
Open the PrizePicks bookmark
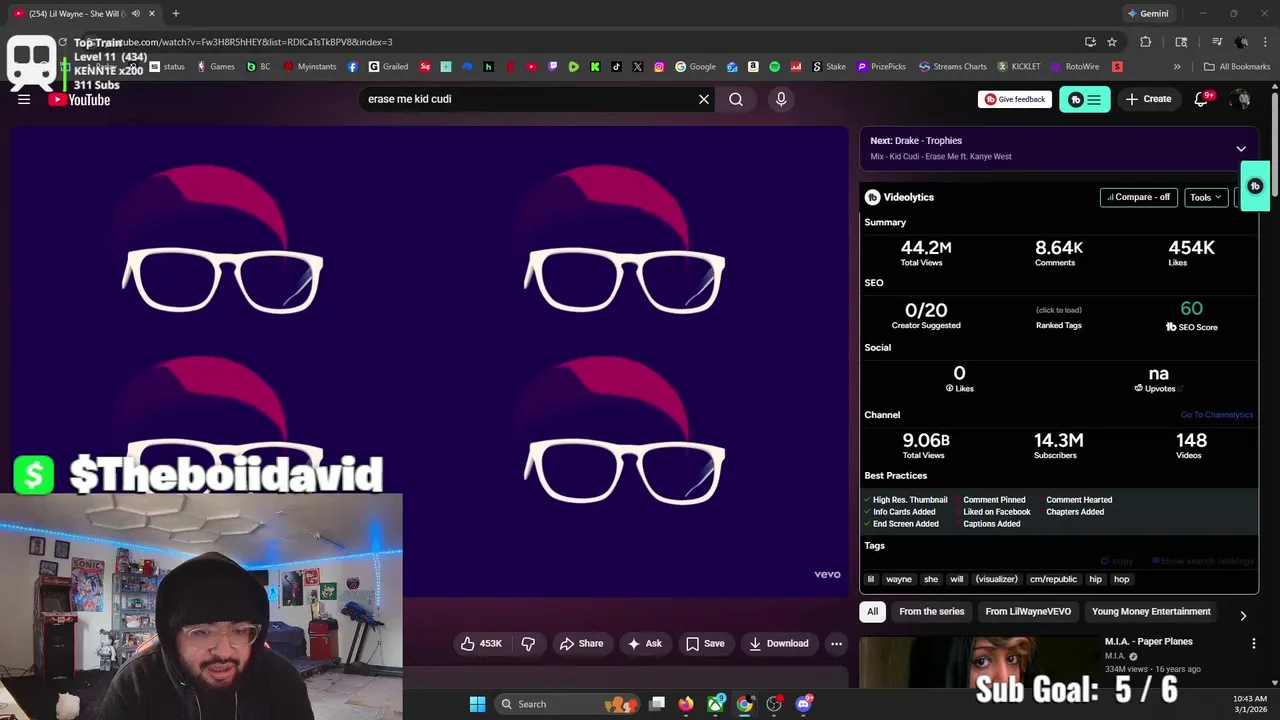tap(882, 67)
